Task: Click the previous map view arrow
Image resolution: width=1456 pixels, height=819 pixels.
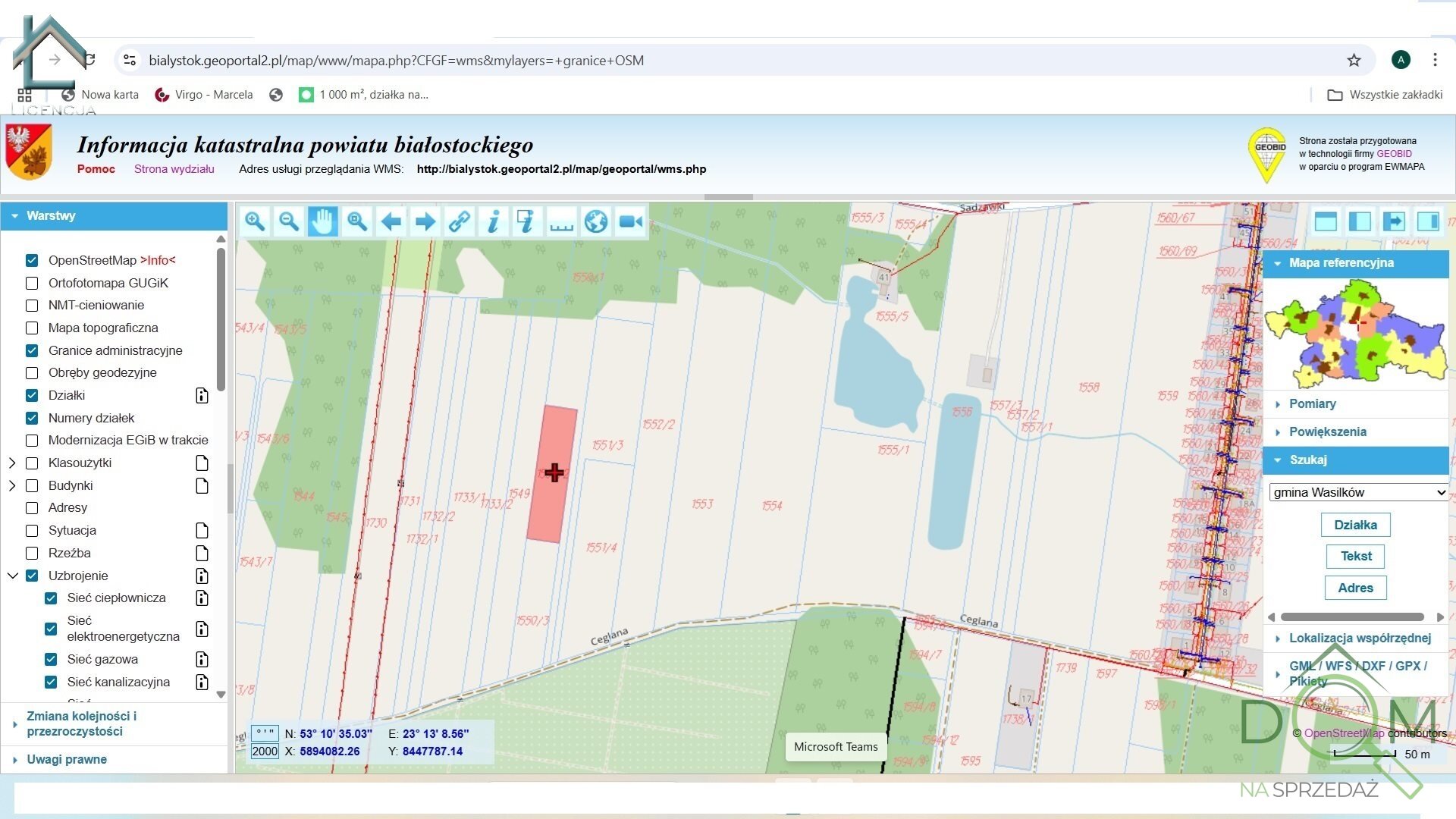Action: (391, 221)
